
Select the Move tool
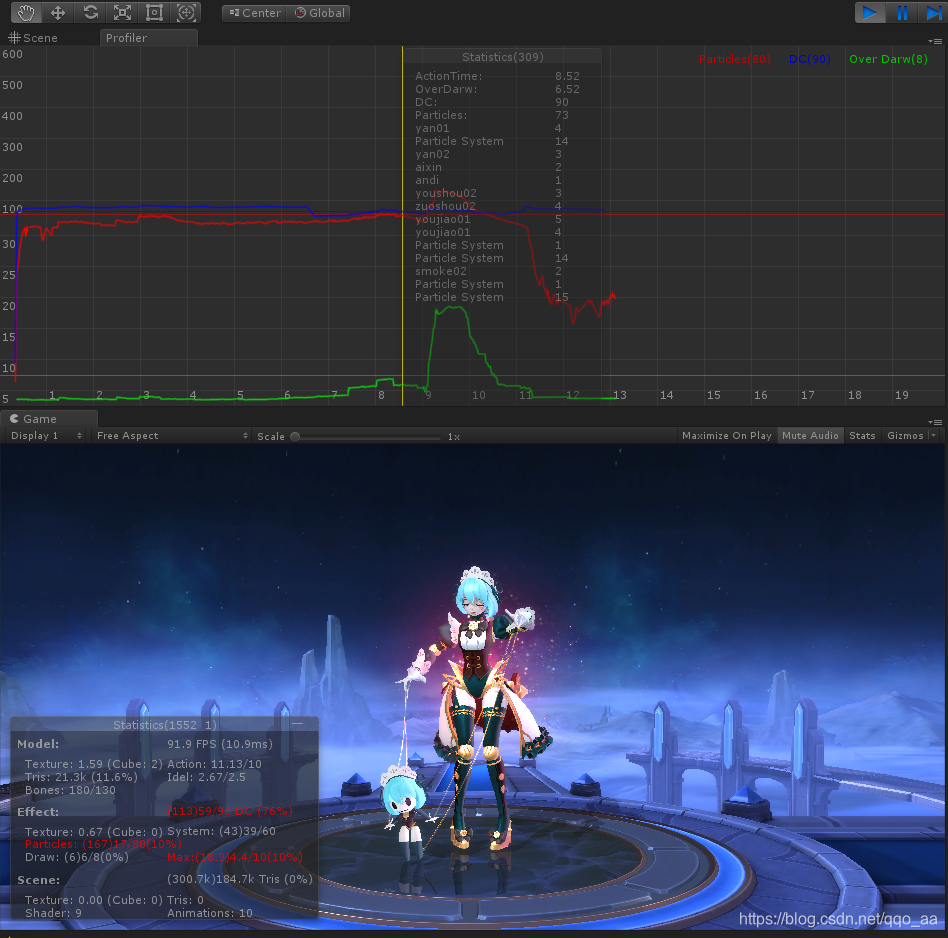(58, 13)
